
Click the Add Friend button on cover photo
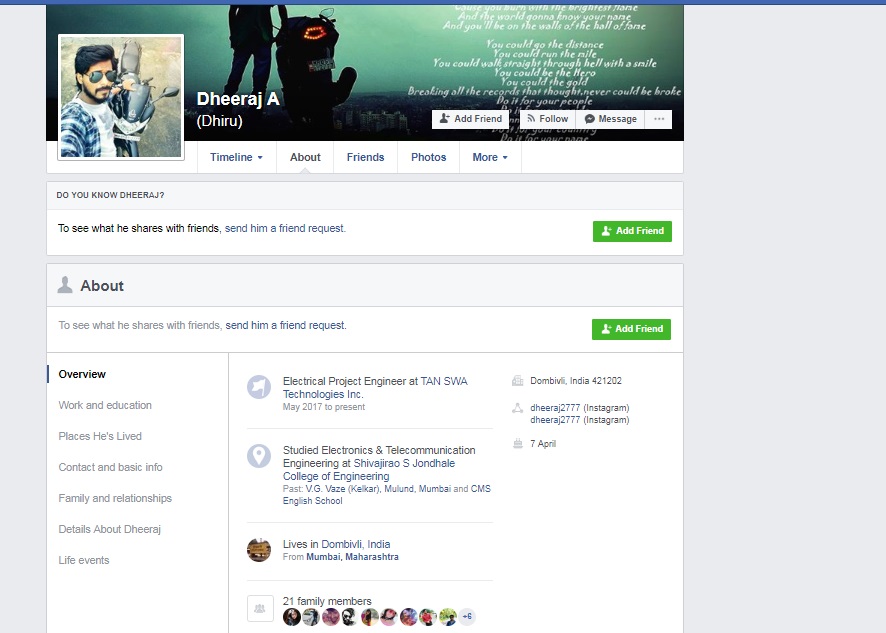(x=470, y=119)
